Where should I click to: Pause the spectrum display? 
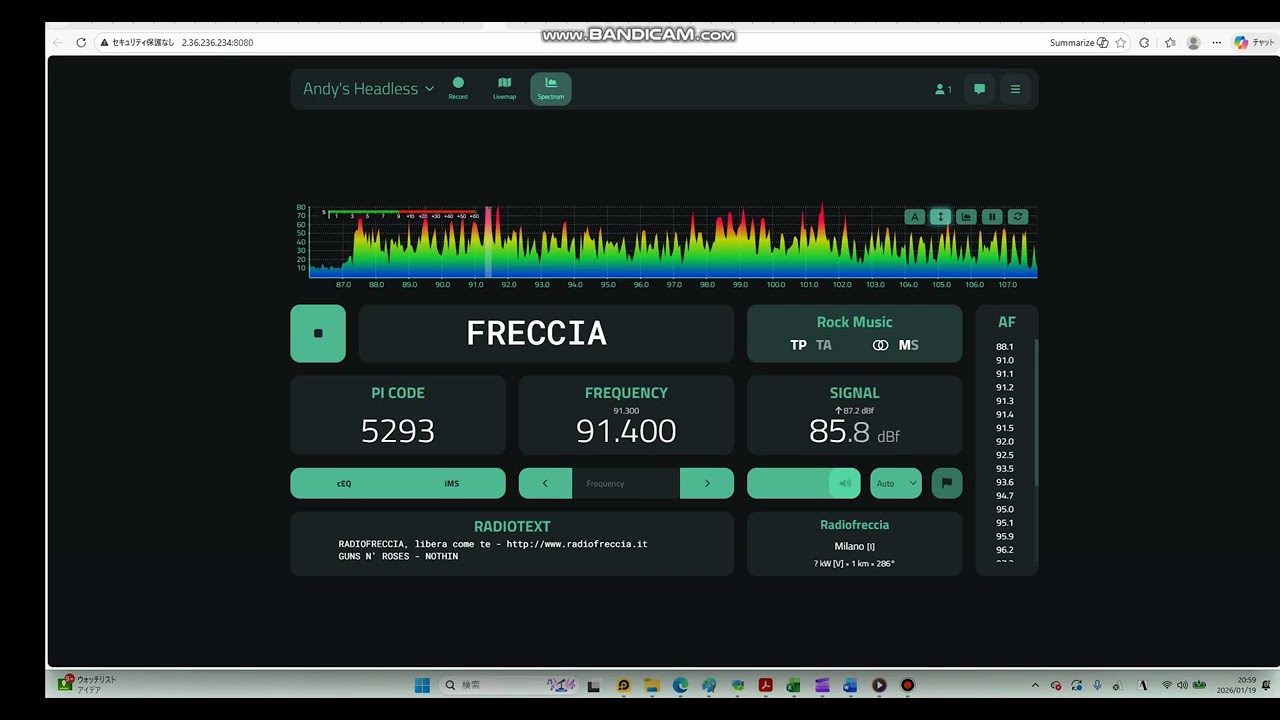click(x=992, y=217)
